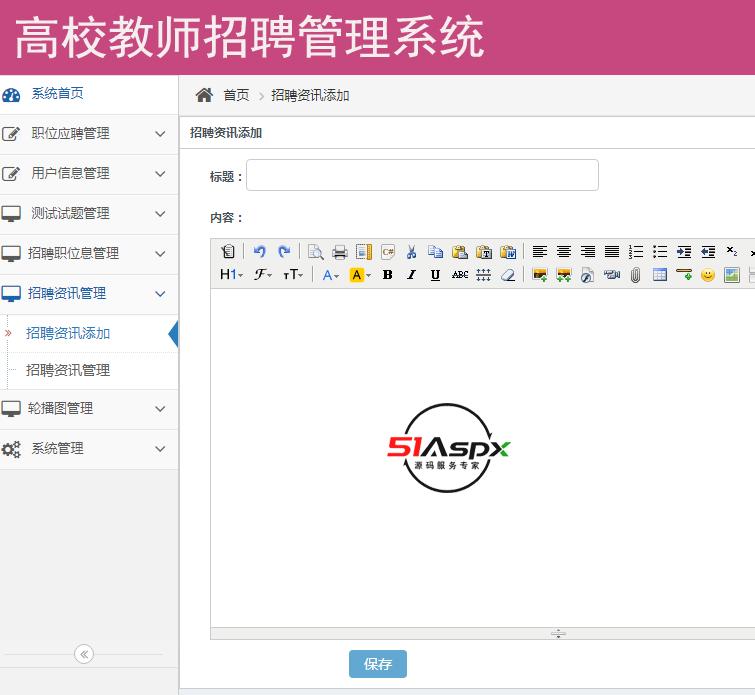This screenshot has height=695, width=755.
Task: Insert a single image
Action: tap(540, 275)
